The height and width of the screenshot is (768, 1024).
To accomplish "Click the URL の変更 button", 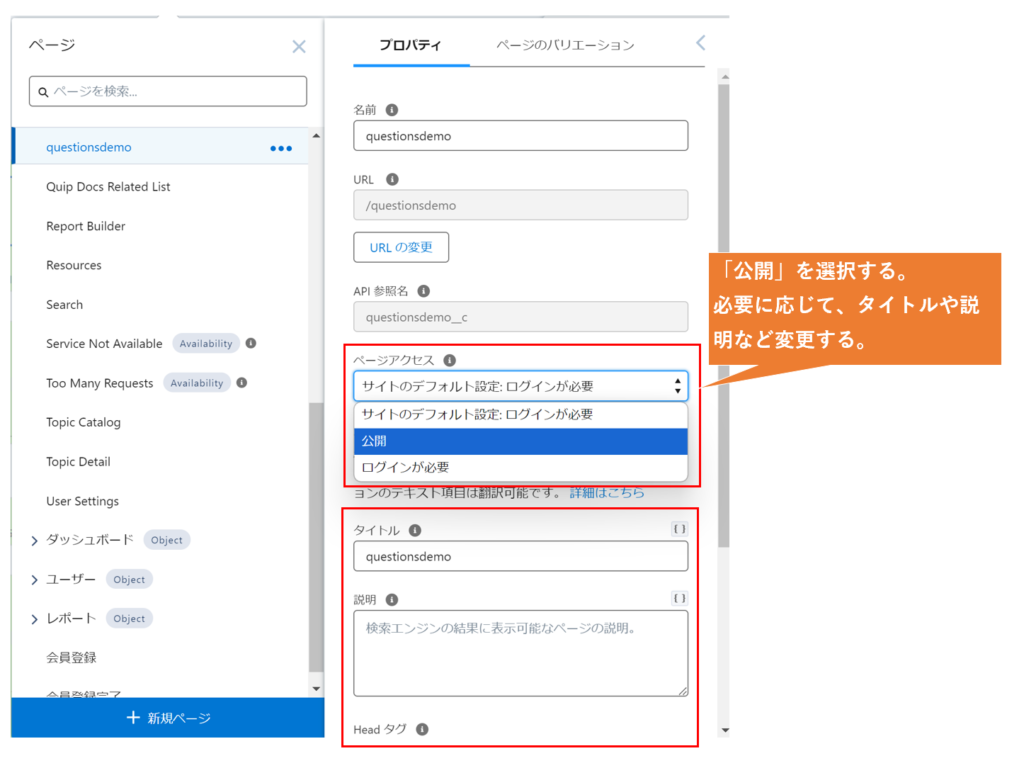I will [x=401, y=247].
